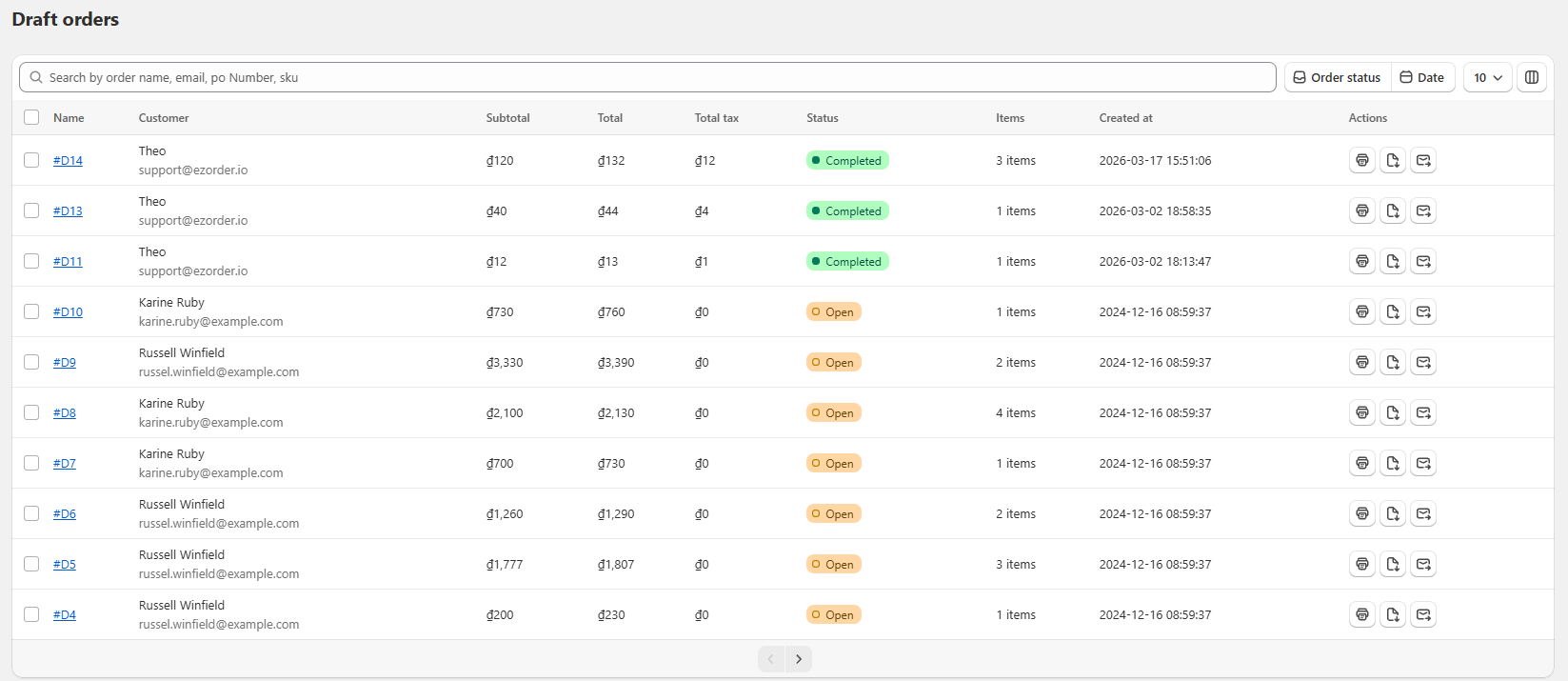Open the column customization icon
Screen dimensions: 1568x681
[1532, 77]
